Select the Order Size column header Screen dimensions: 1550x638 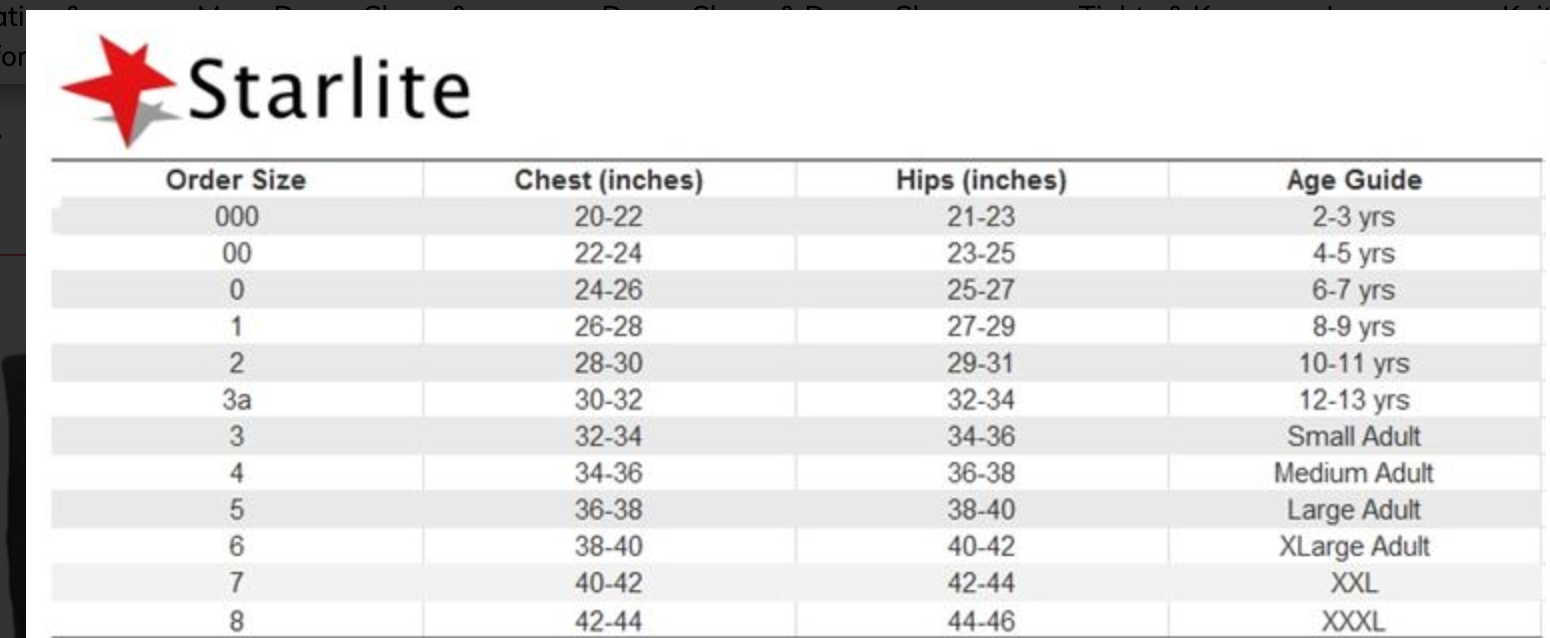[x=236, y=181]
